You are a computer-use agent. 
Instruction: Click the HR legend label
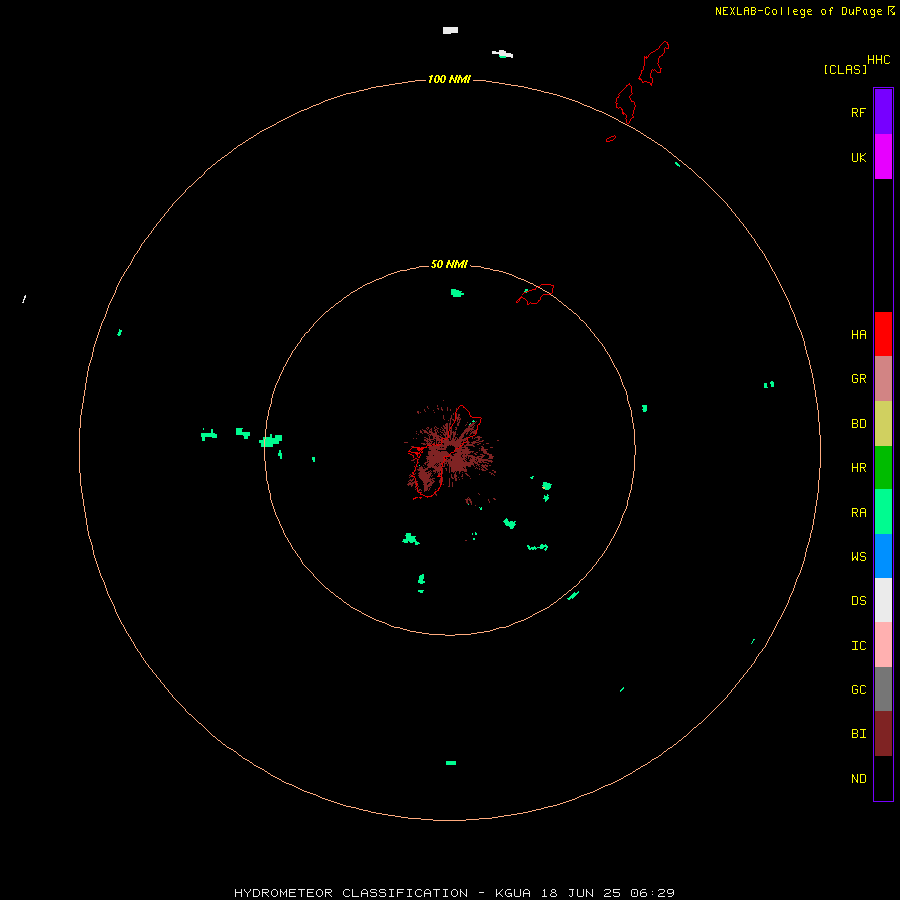pyautogui.click(x=859, y=468)
